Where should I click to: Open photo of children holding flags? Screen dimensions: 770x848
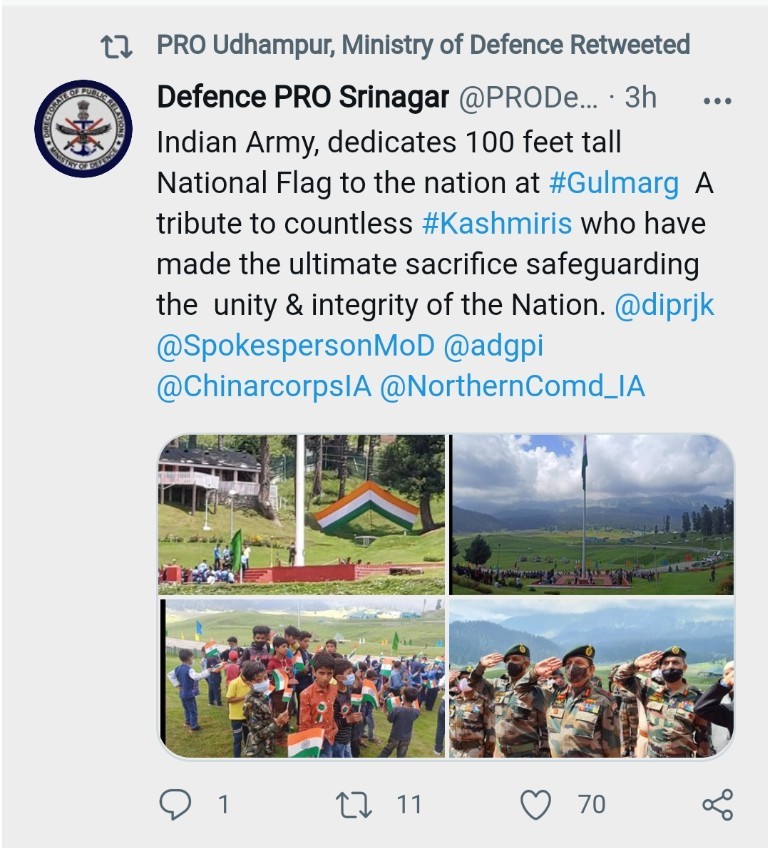(302, 678)
